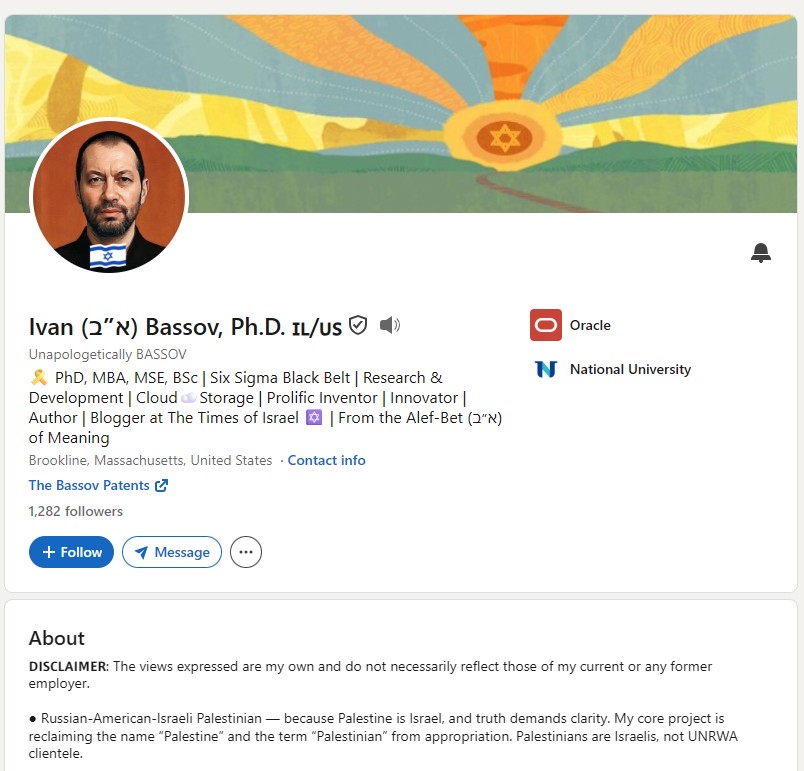
Task: Follow Ivan Bassov
Action: (71, 552)
